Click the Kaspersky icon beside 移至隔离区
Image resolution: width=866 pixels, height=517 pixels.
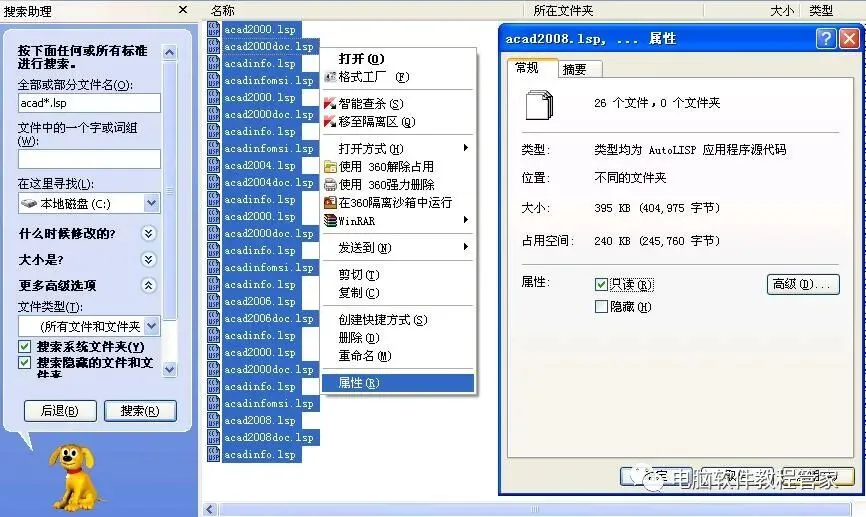pos(330,122)
